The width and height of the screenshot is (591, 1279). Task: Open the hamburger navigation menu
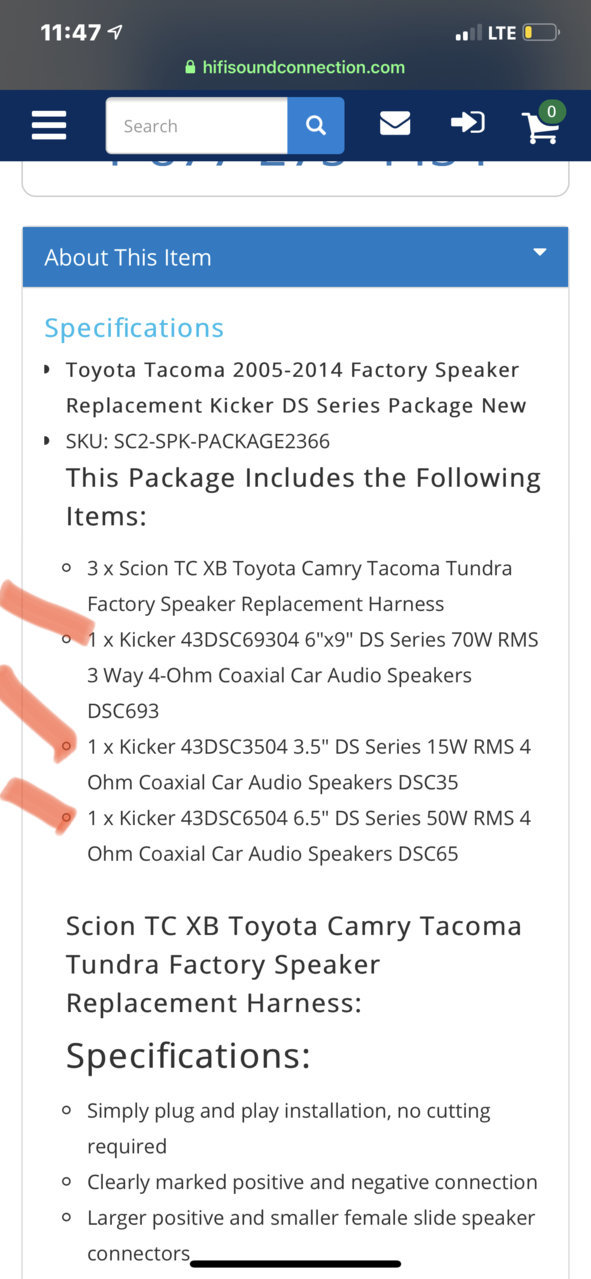[49, 125]
